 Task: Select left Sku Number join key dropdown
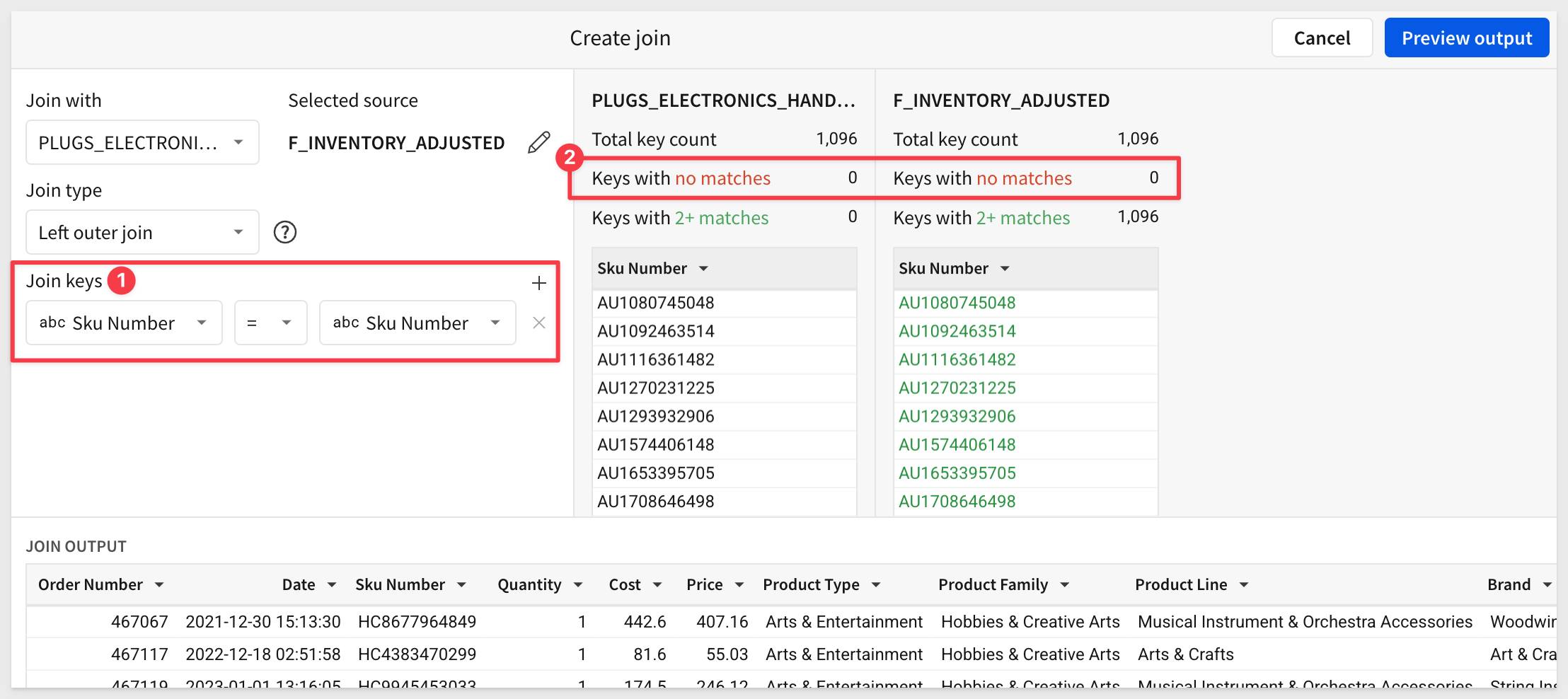coord(124,323)
